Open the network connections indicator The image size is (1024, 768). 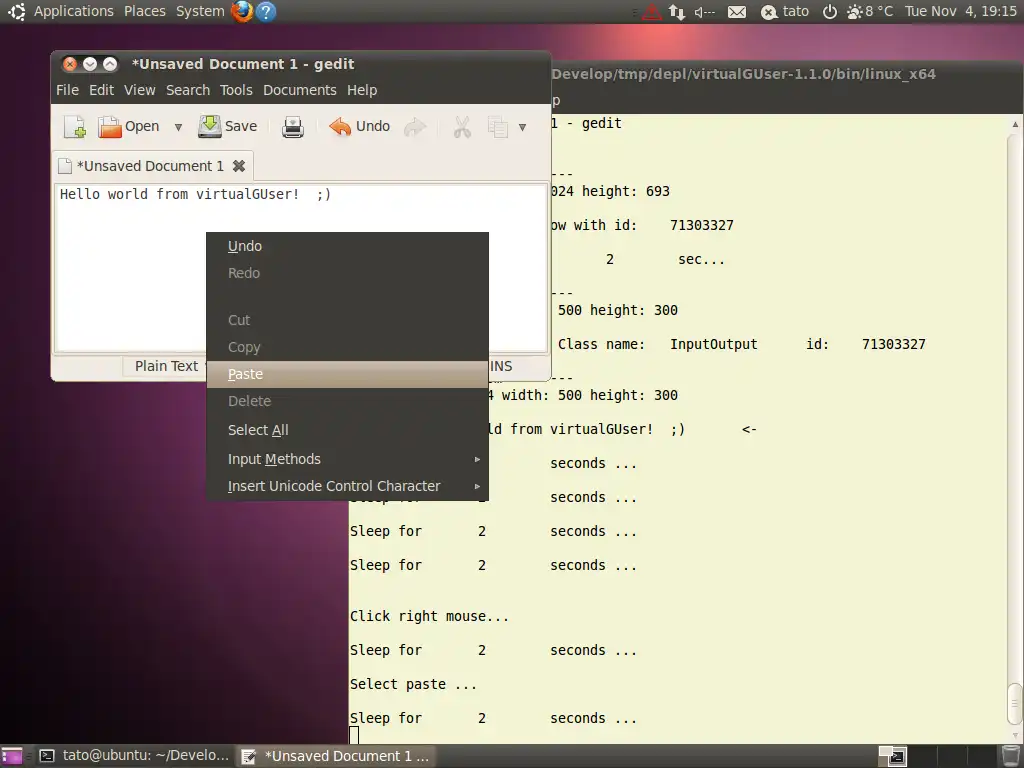click(677, 12)
